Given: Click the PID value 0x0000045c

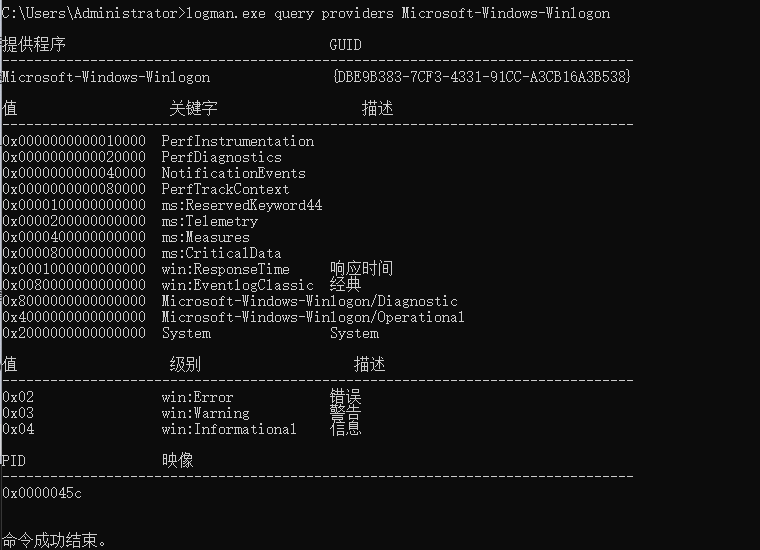Looking at the screenshot, I should click(42, 493).
